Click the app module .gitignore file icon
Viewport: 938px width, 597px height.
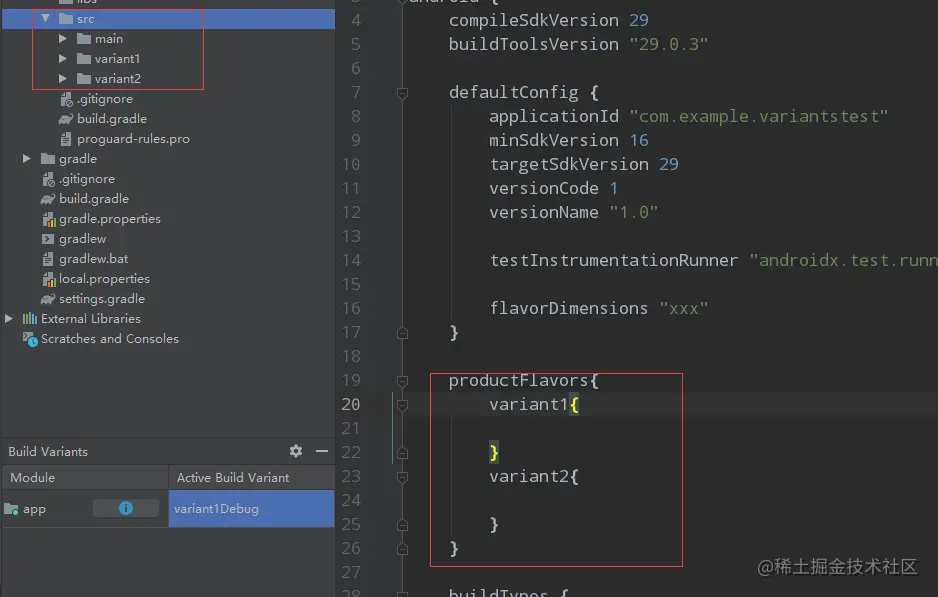pyautogui.click(x=66, y=99)
